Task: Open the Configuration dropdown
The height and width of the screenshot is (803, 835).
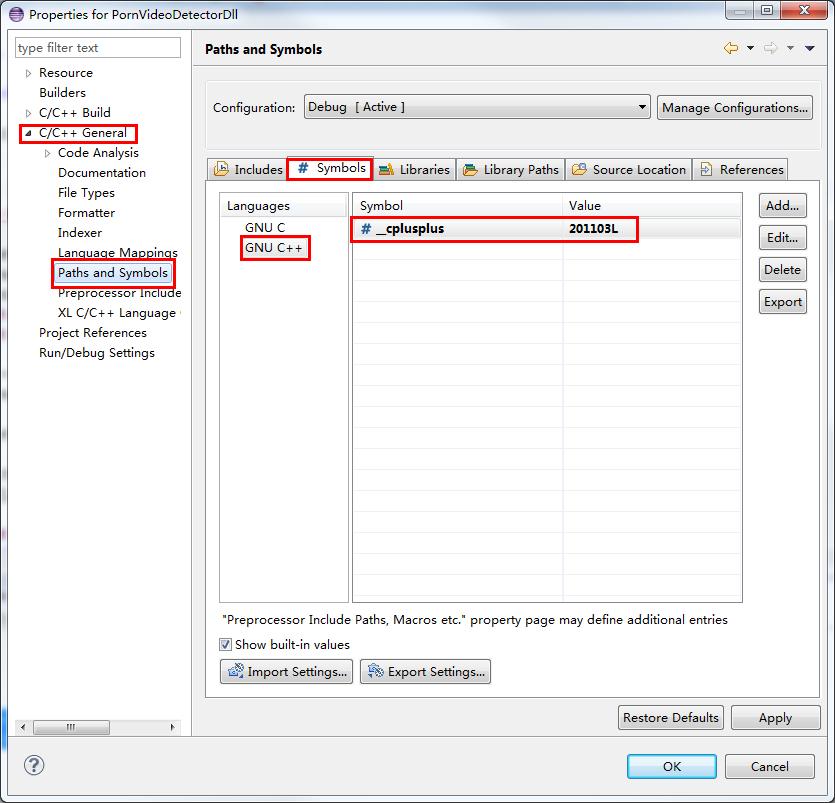Action: pyautogui.click(x=477, y=107)
